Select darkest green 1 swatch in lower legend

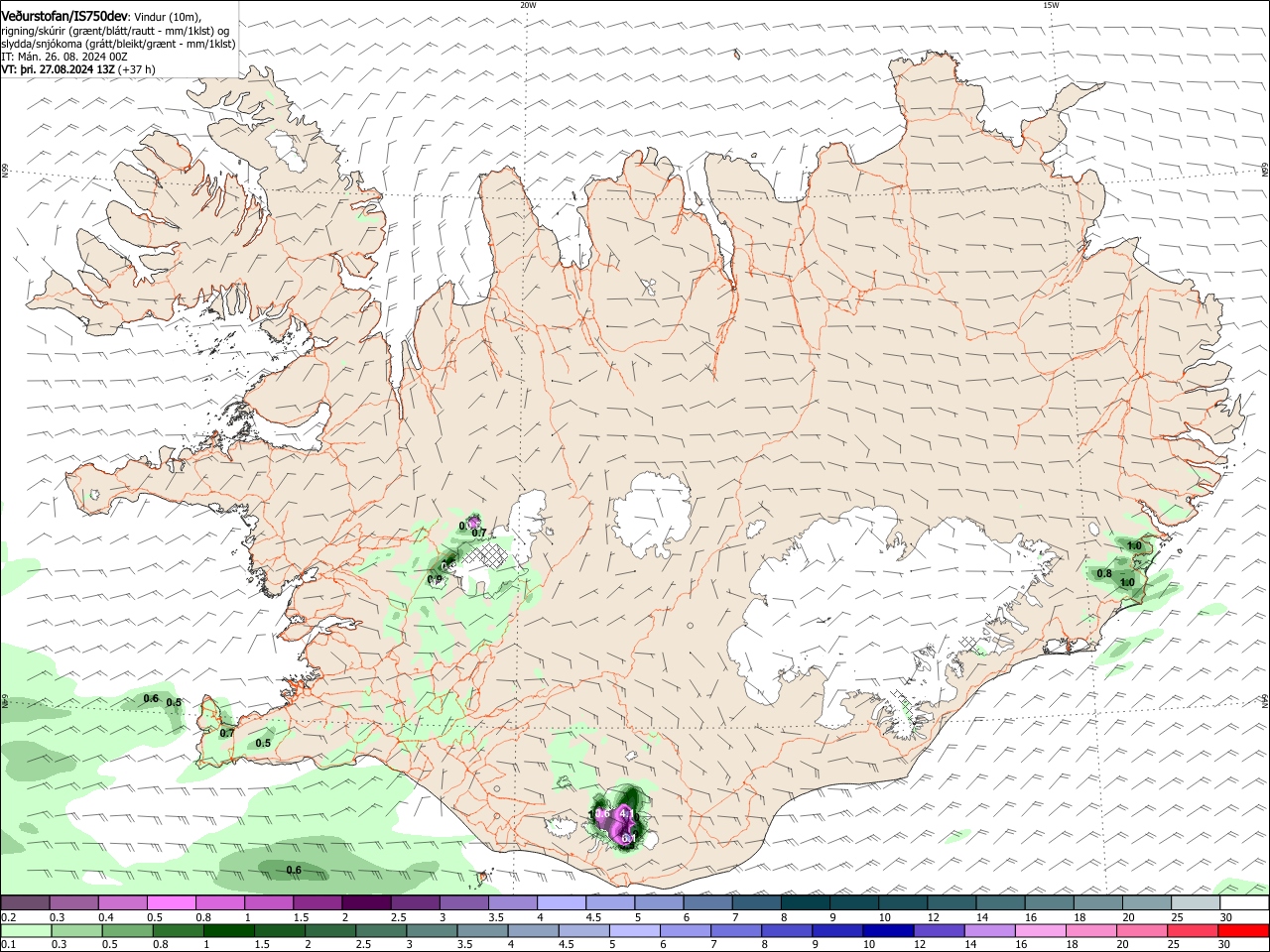pos(229,931)
